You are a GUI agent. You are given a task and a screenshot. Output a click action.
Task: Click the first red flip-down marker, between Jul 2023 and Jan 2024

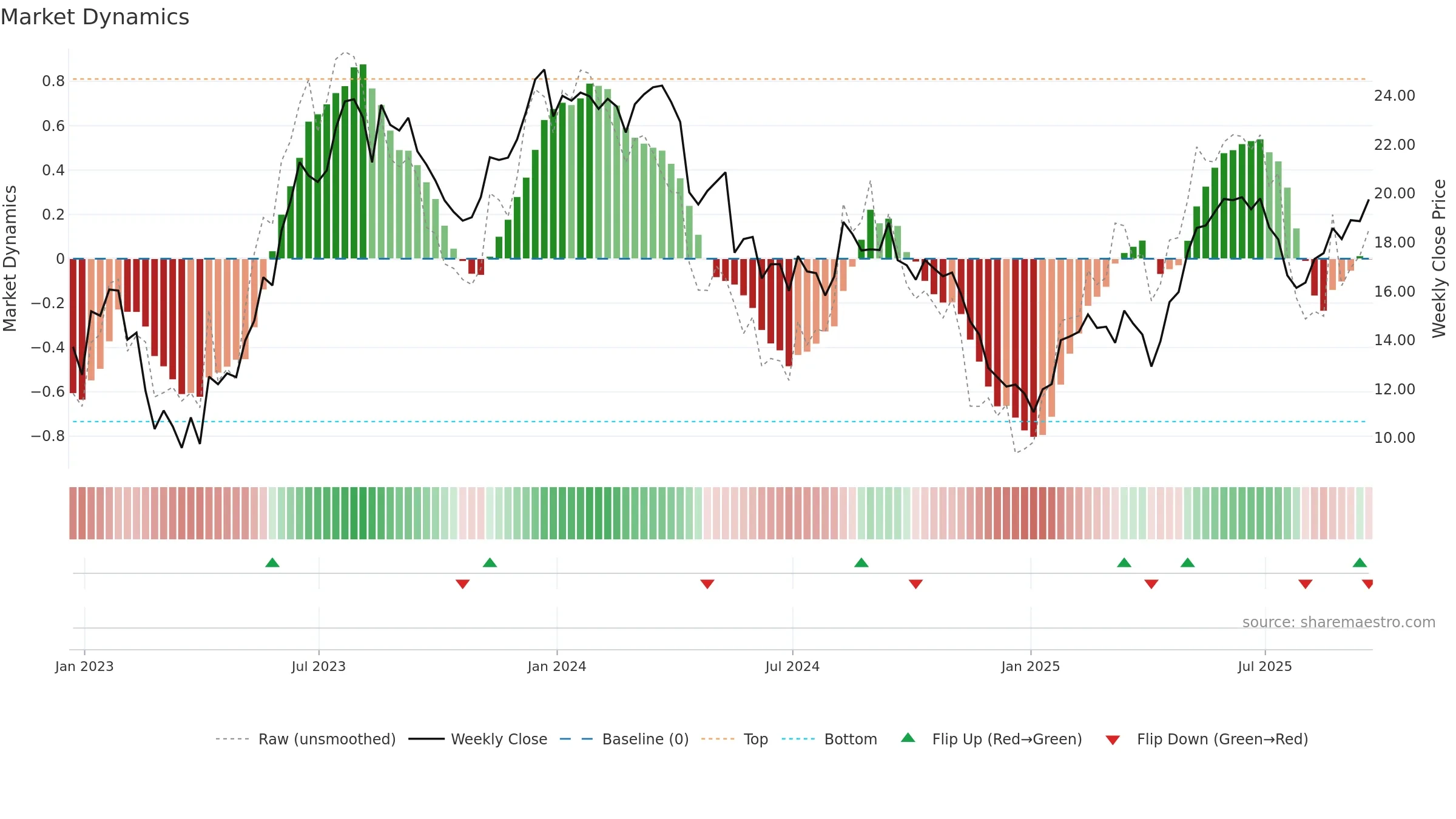[x=463, y=584]
